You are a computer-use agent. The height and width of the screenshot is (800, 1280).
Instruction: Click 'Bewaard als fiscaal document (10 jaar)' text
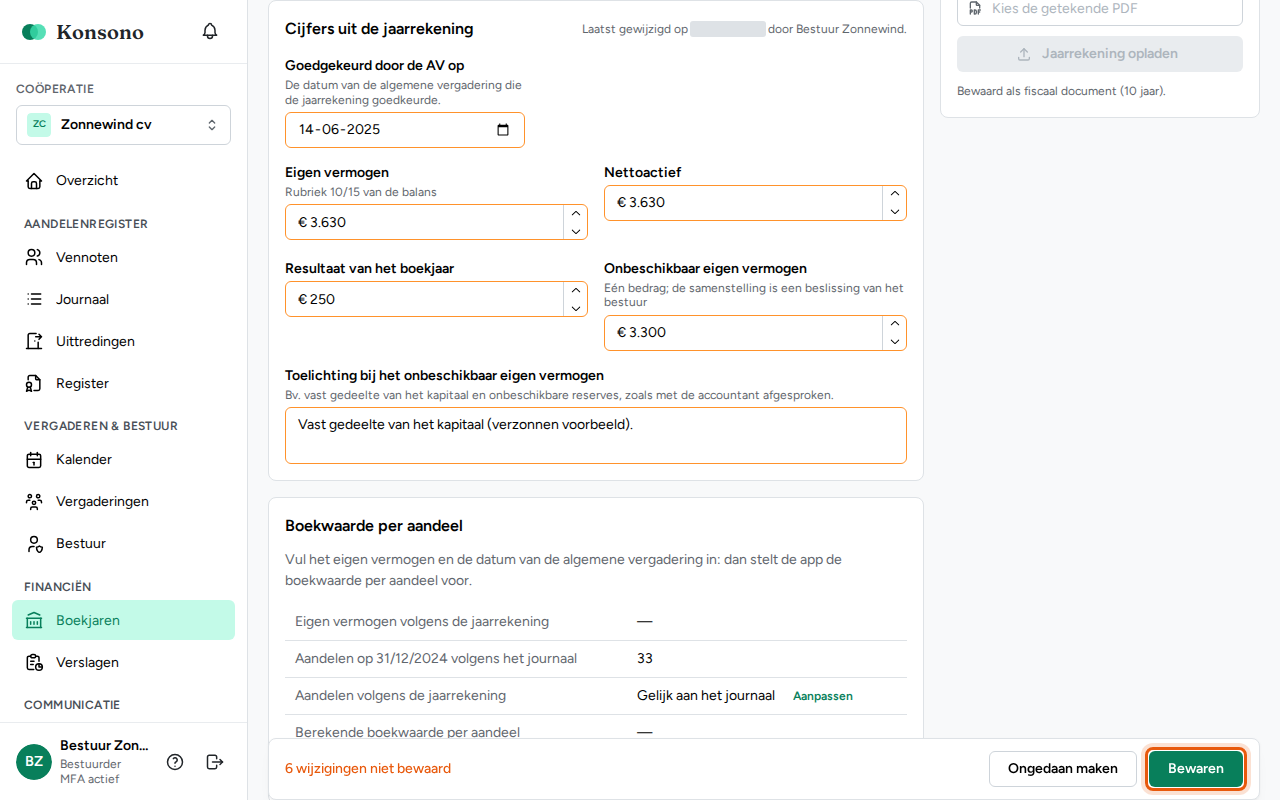[x=1061, y=91]
